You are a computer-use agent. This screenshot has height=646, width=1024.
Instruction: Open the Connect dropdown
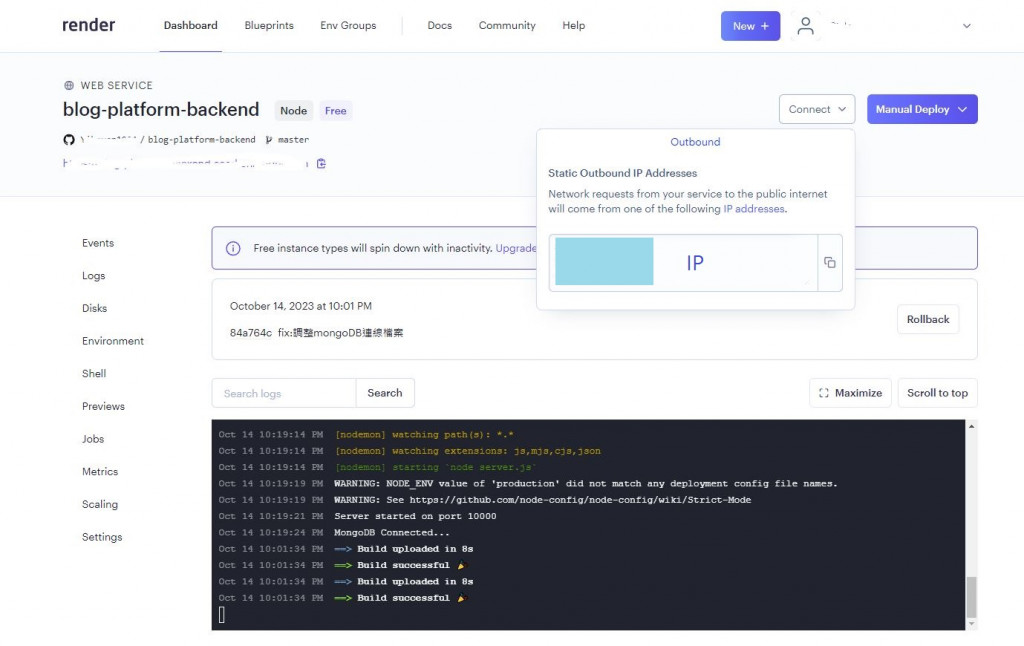[x=816, y=109]
